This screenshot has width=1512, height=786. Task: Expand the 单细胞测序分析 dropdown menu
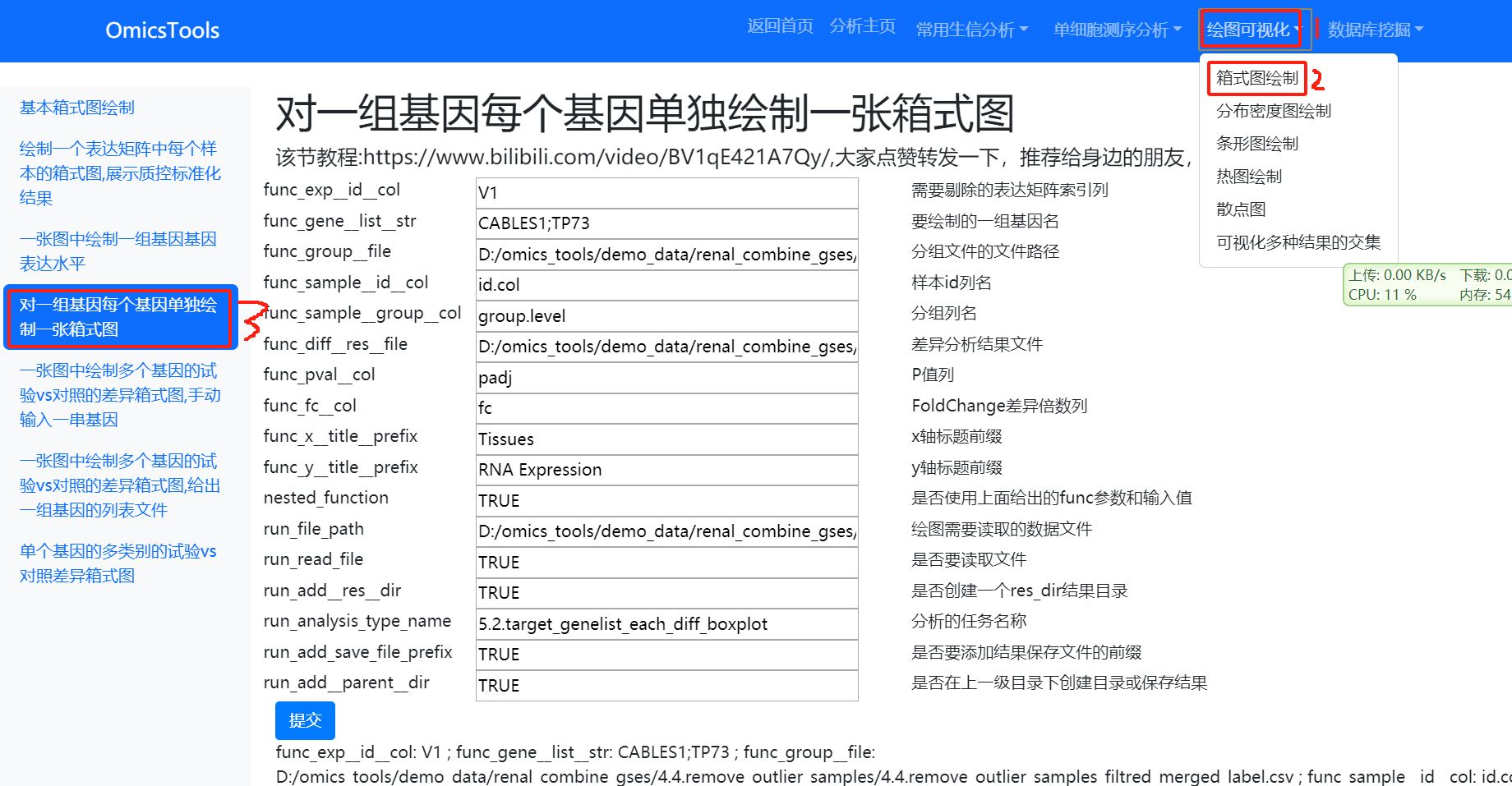(x=1118, y=30)
